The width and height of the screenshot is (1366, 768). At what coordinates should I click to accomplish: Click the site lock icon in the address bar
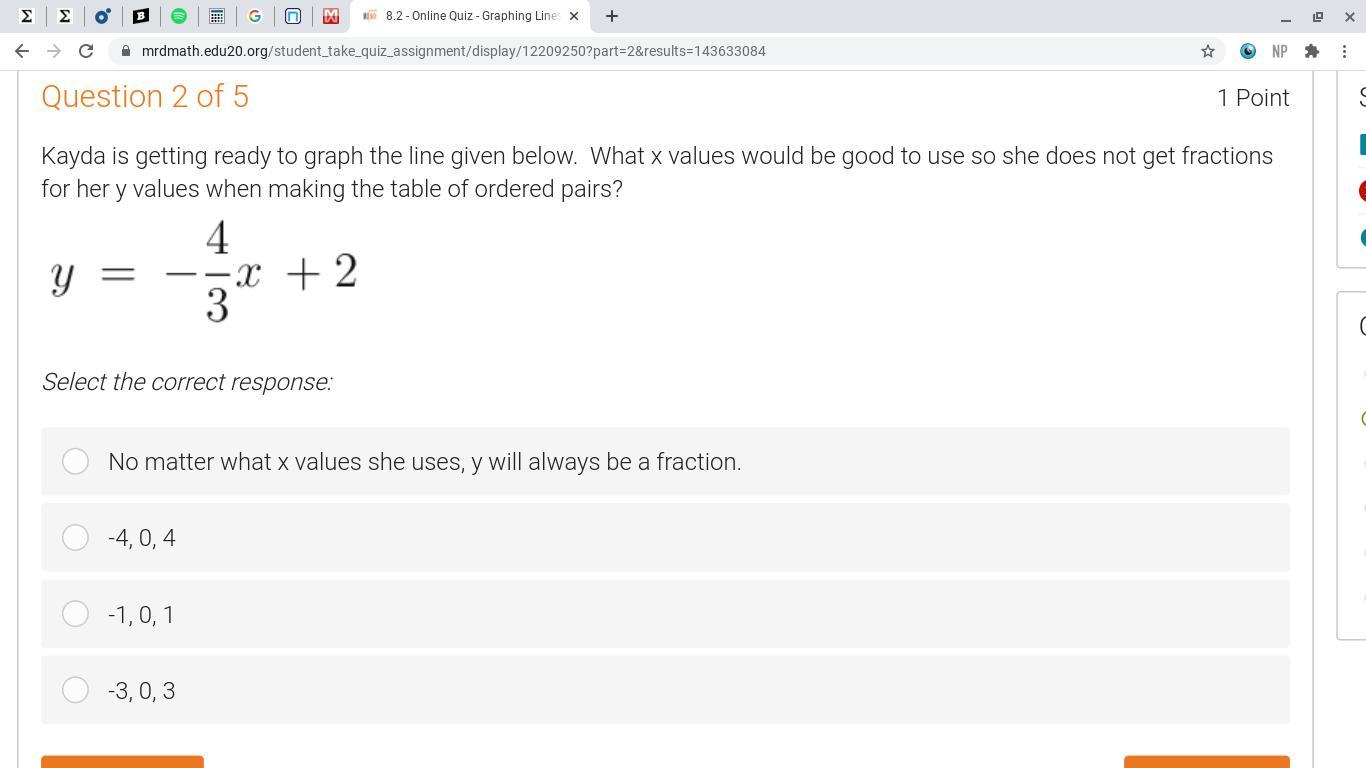124,51
